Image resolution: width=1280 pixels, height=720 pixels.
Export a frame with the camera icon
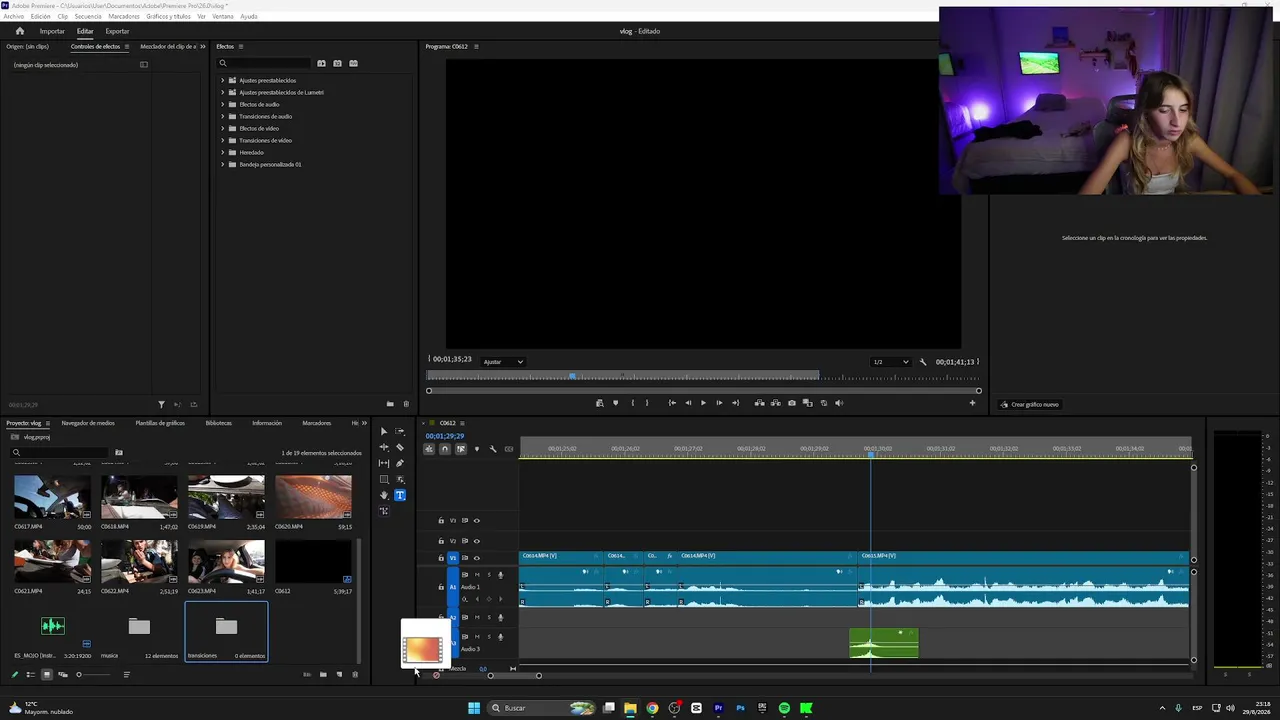pos(792,403)
